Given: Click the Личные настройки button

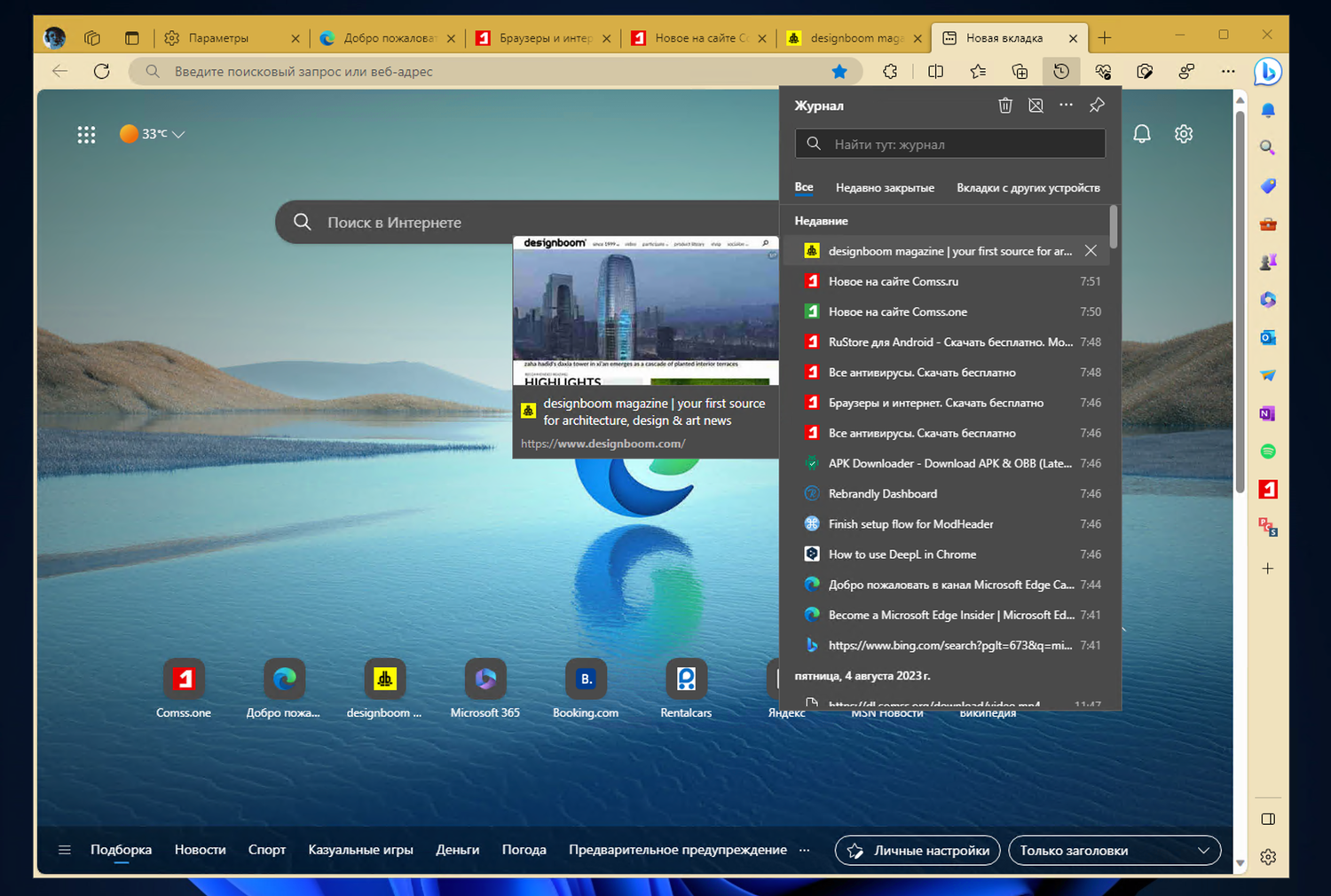Looking at the screenshot, I should [918, 850].
